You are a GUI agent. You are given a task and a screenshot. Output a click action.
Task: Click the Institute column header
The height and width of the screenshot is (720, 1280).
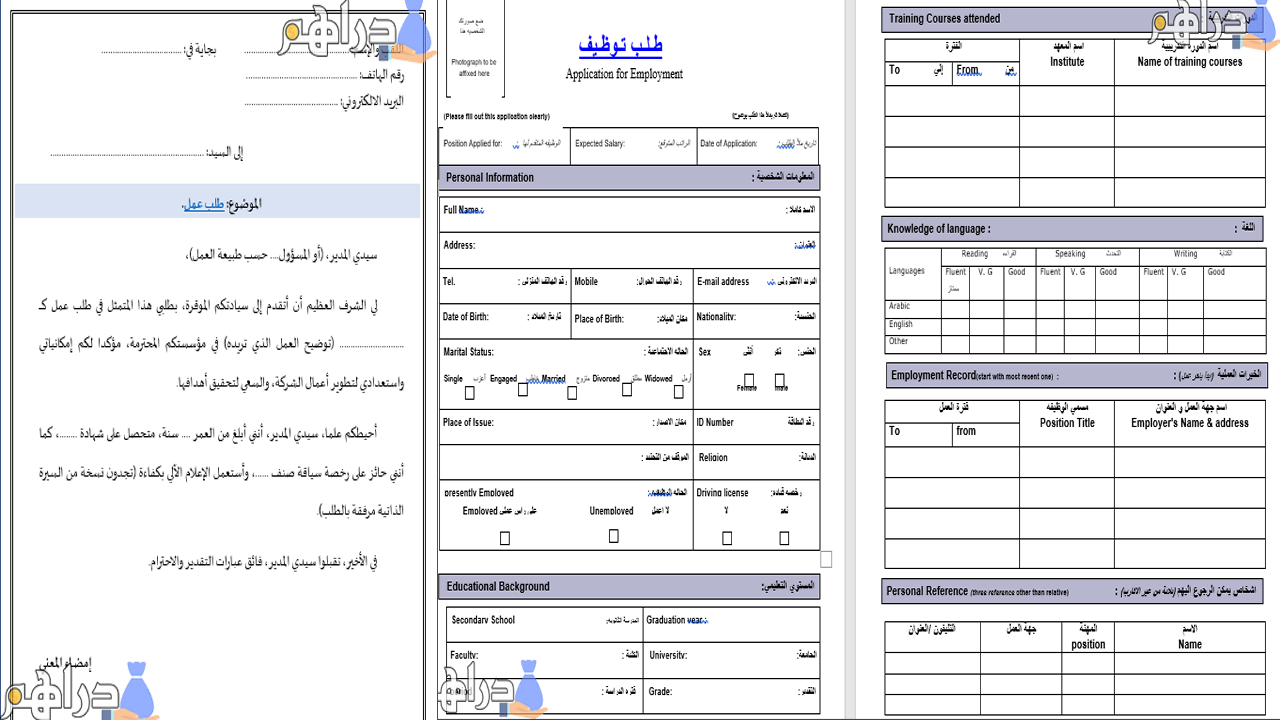(x=1067, y=62)
